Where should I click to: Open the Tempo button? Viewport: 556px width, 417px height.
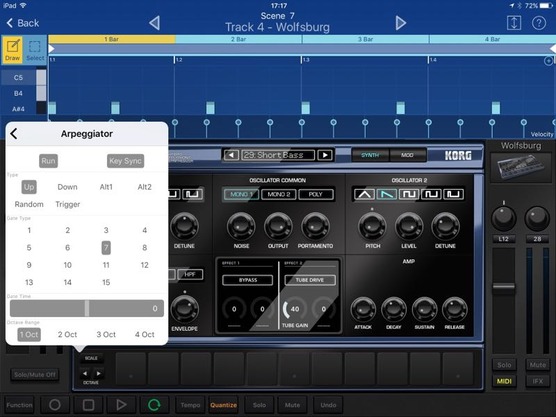tap(190, 405)
